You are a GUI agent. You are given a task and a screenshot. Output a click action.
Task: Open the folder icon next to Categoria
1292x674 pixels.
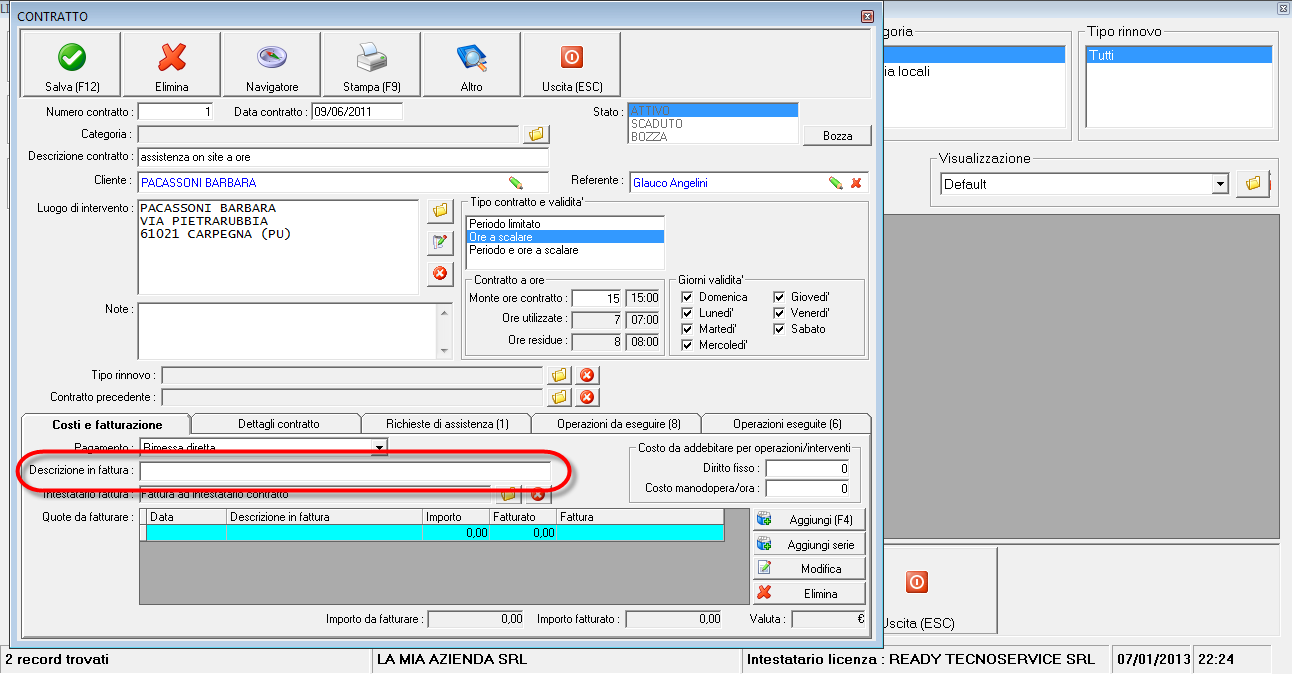(x=536, y=134)
